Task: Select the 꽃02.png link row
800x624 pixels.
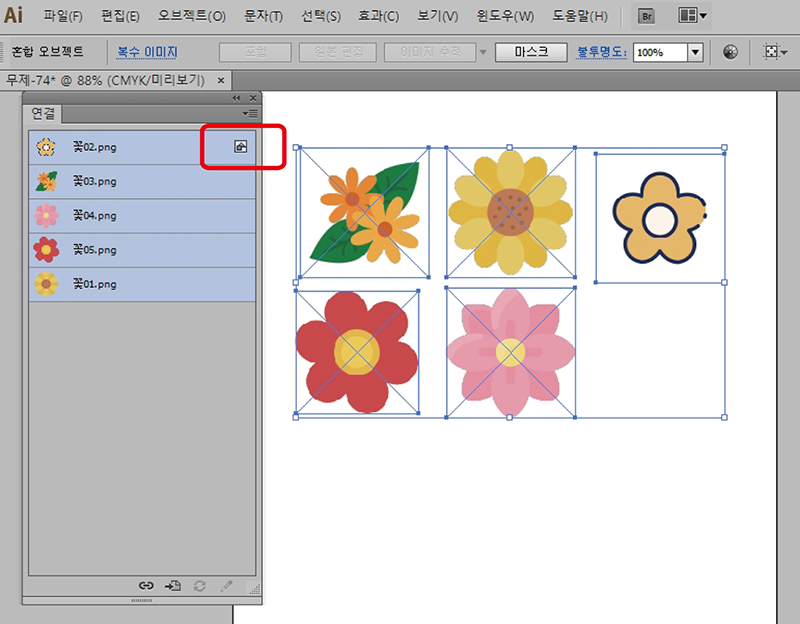Action: (x=142, y=147)
